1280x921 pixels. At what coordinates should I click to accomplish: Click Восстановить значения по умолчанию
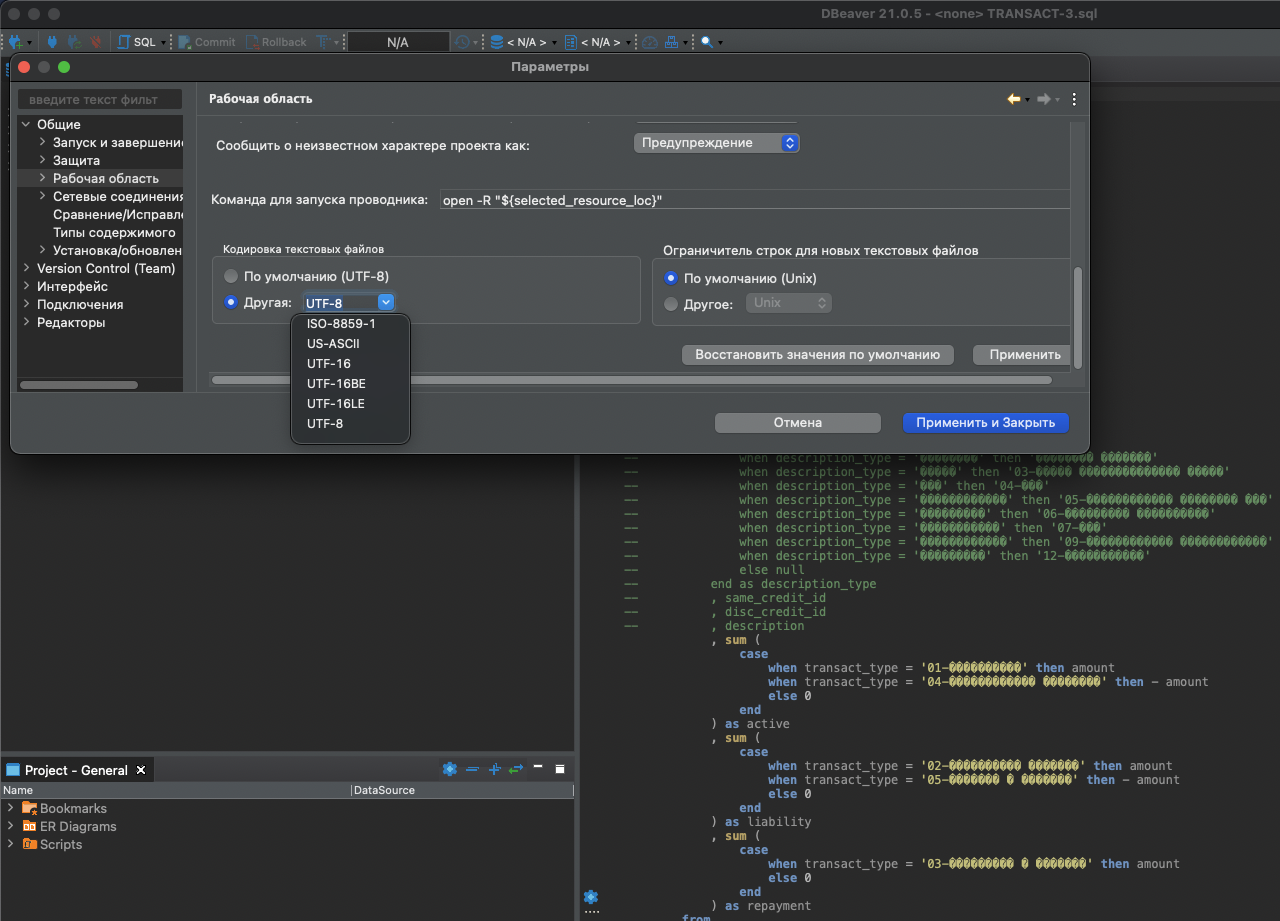coord(817,355)
